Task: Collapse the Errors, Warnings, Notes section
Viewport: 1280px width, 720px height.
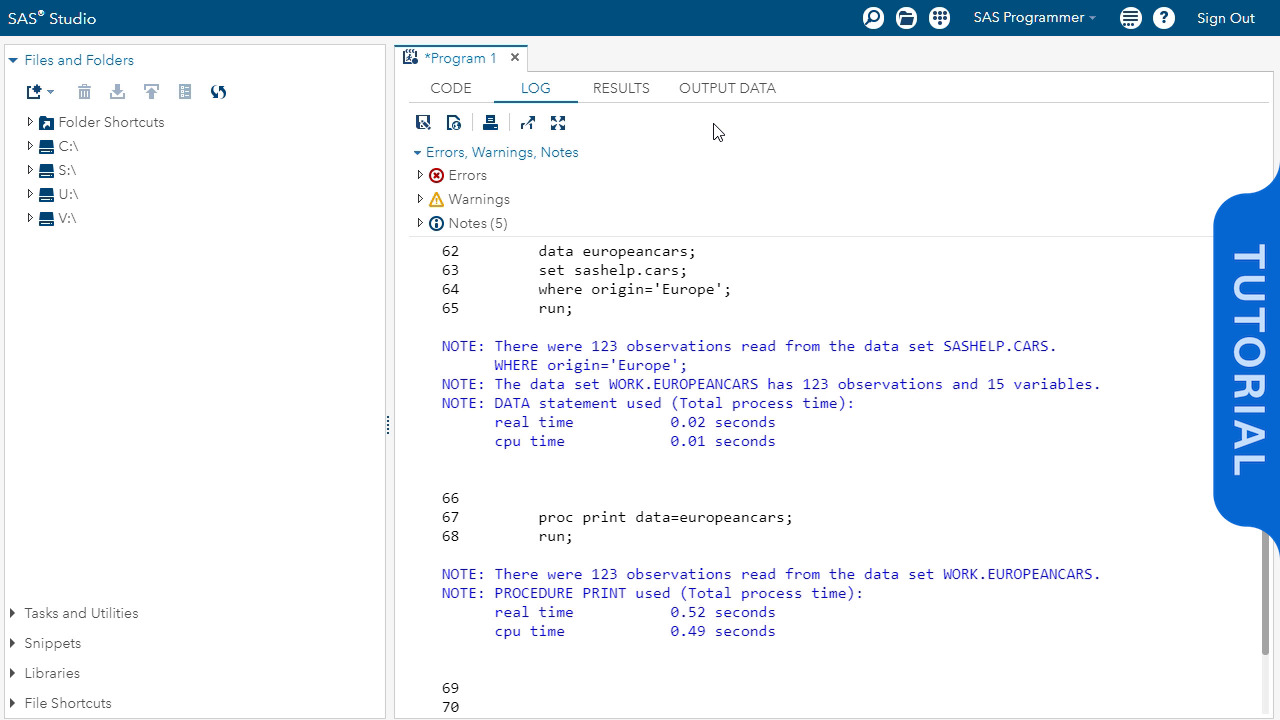Action: click(417, 153)
